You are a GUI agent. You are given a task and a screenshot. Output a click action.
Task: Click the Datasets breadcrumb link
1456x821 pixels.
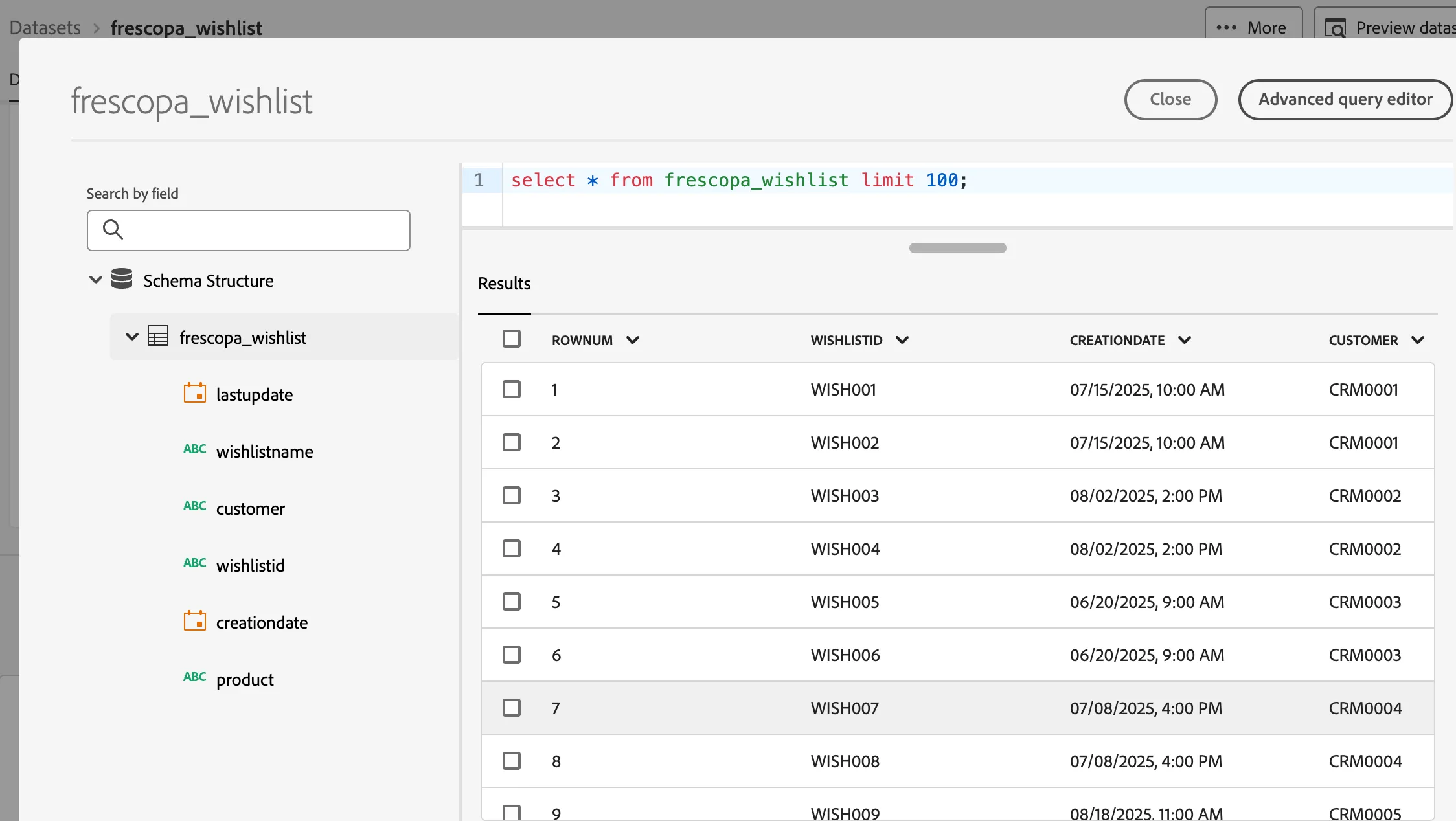pos(45,28)
